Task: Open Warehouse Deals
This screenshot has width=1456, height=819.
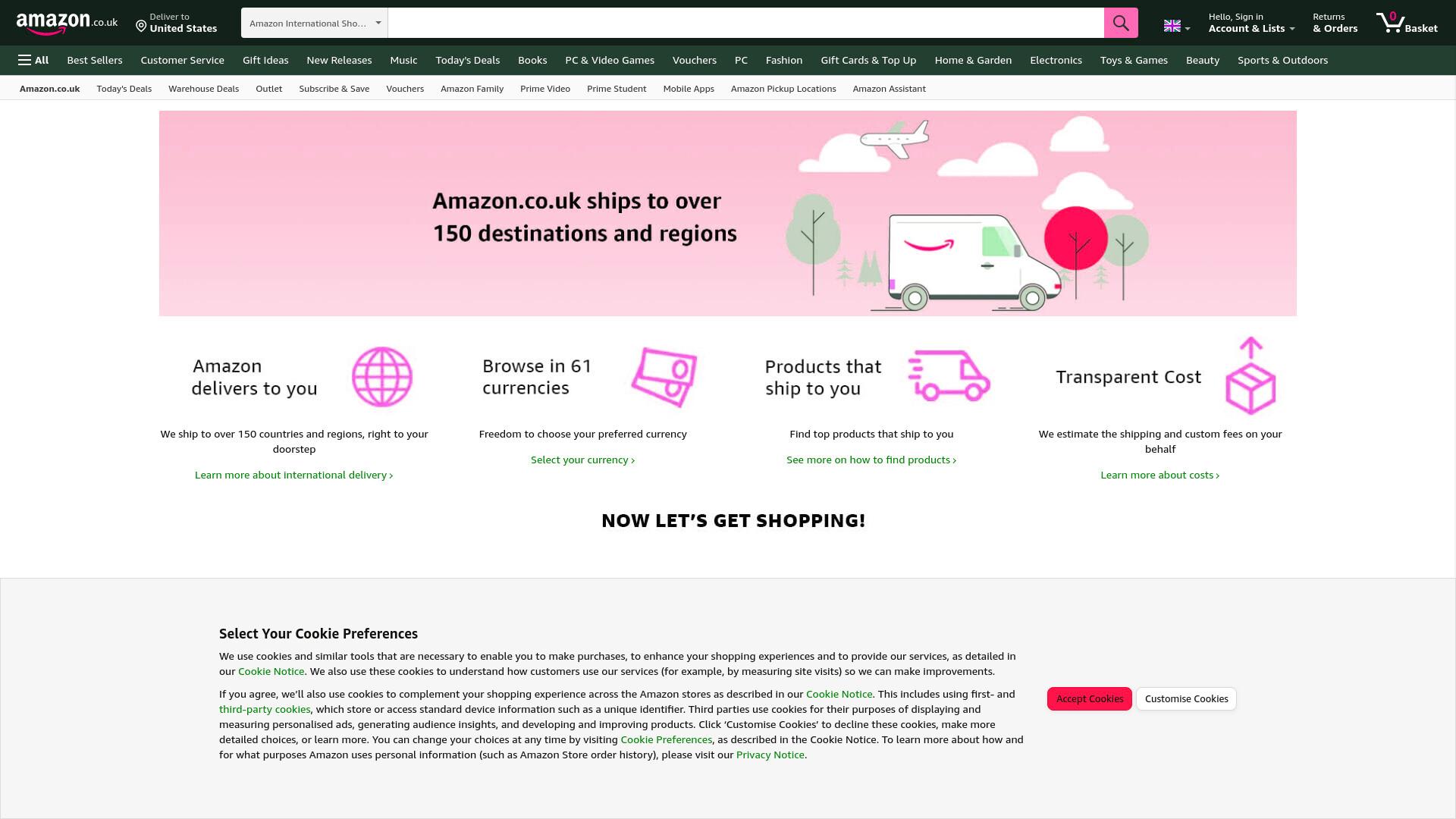Action: click(203, 89)
